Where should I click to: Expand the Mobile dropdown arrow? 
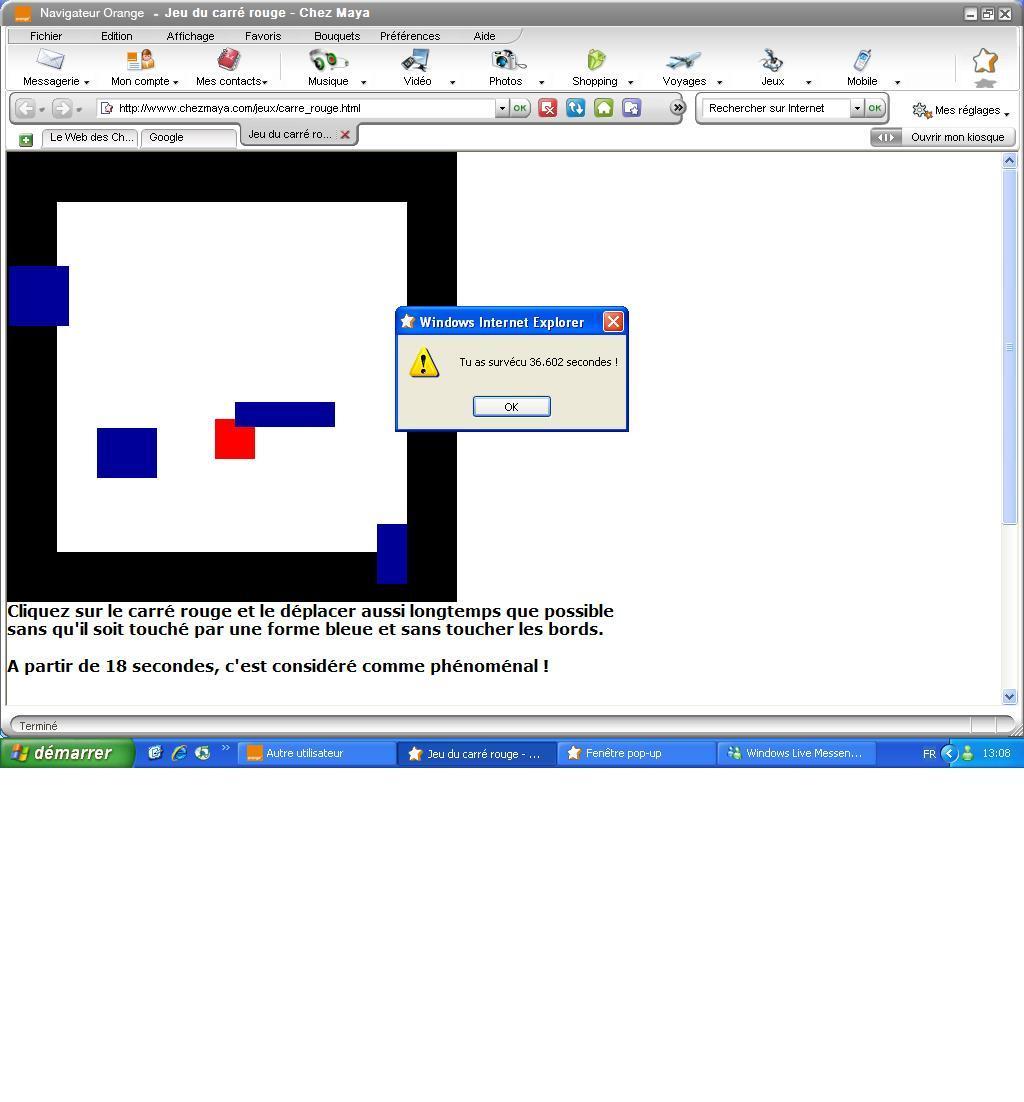[897, 82]
